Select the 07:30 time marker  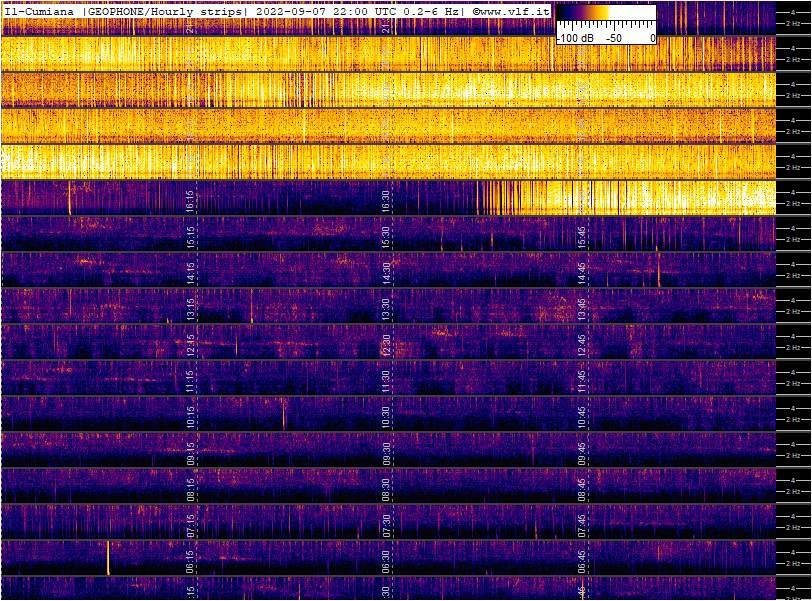pyautogui.click(x=386, y=525)
